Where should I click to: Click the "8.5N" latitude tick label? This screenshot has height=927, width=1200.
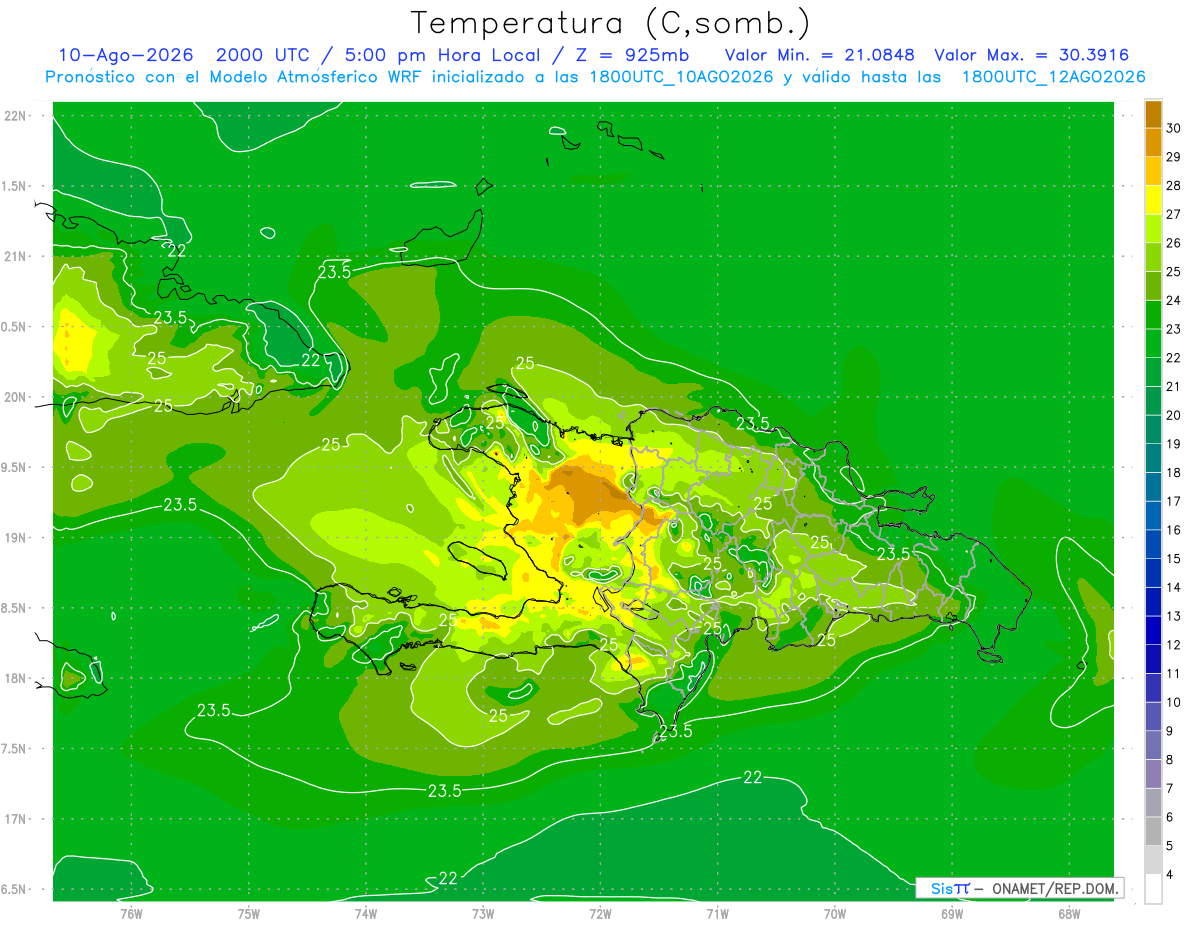click(x=15, y=608)
